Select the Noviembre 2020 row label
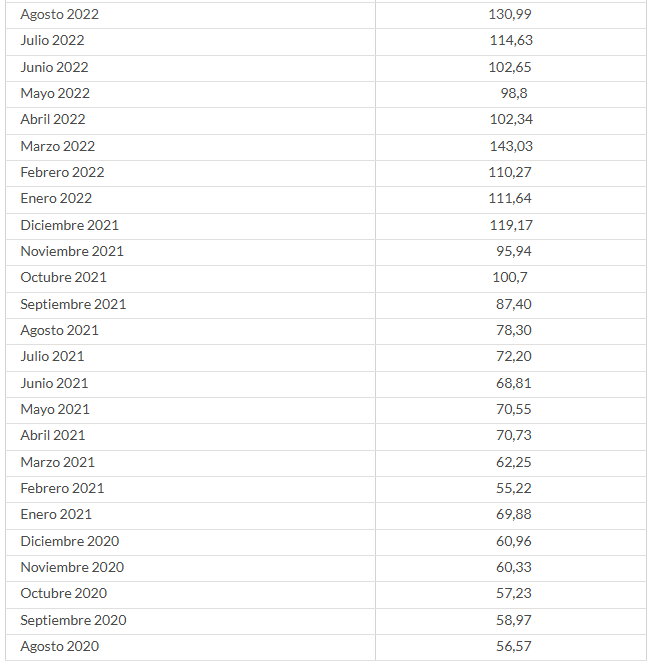Screen dimensions: 651x667 tap(72, 567)
